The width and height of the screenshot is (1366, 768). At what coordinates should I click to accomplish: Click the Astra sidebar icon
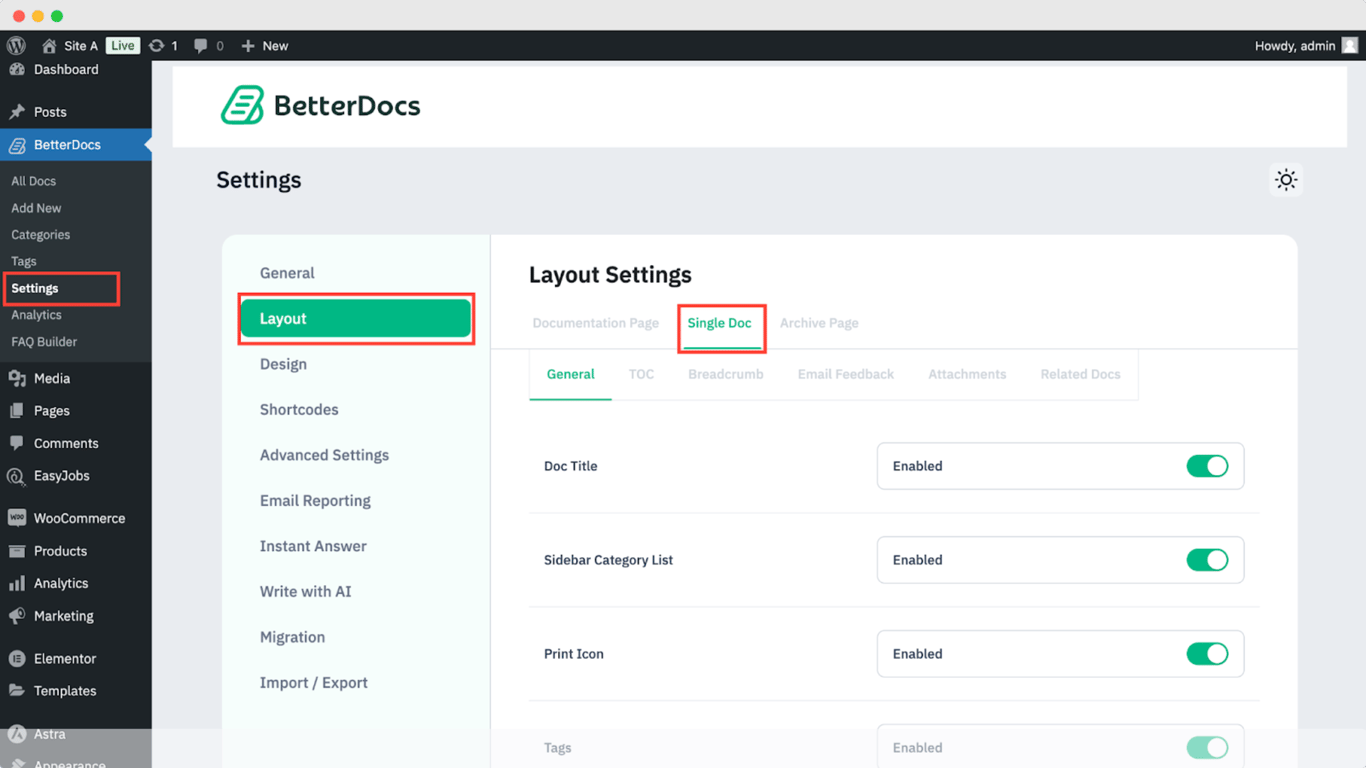coord(17,734)
